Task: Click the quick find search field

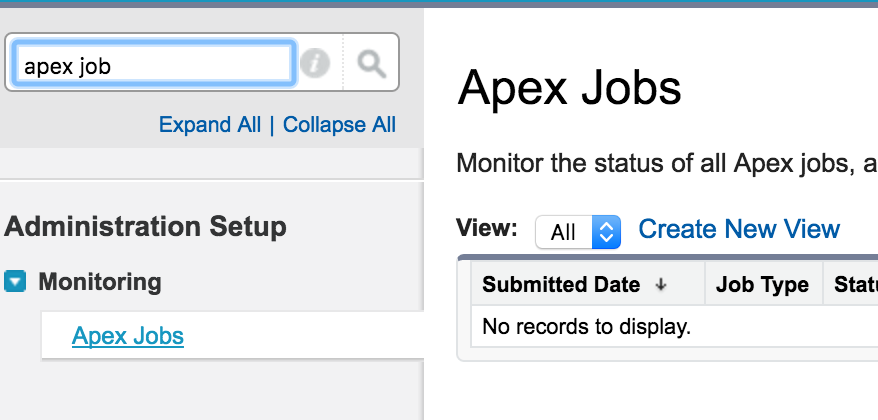Action: (x=154, y=65)
